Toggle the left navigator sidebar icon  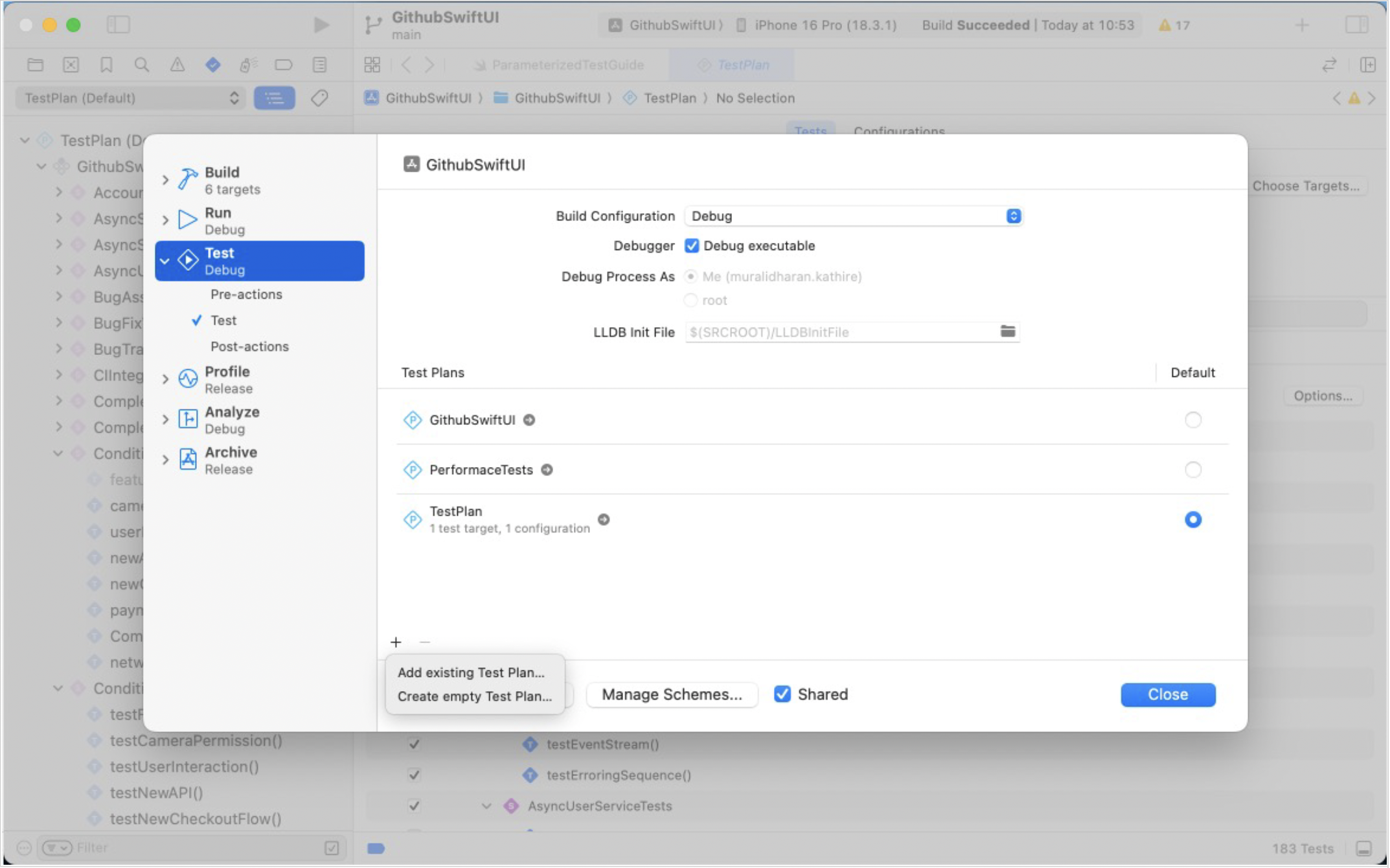point(118,25)
